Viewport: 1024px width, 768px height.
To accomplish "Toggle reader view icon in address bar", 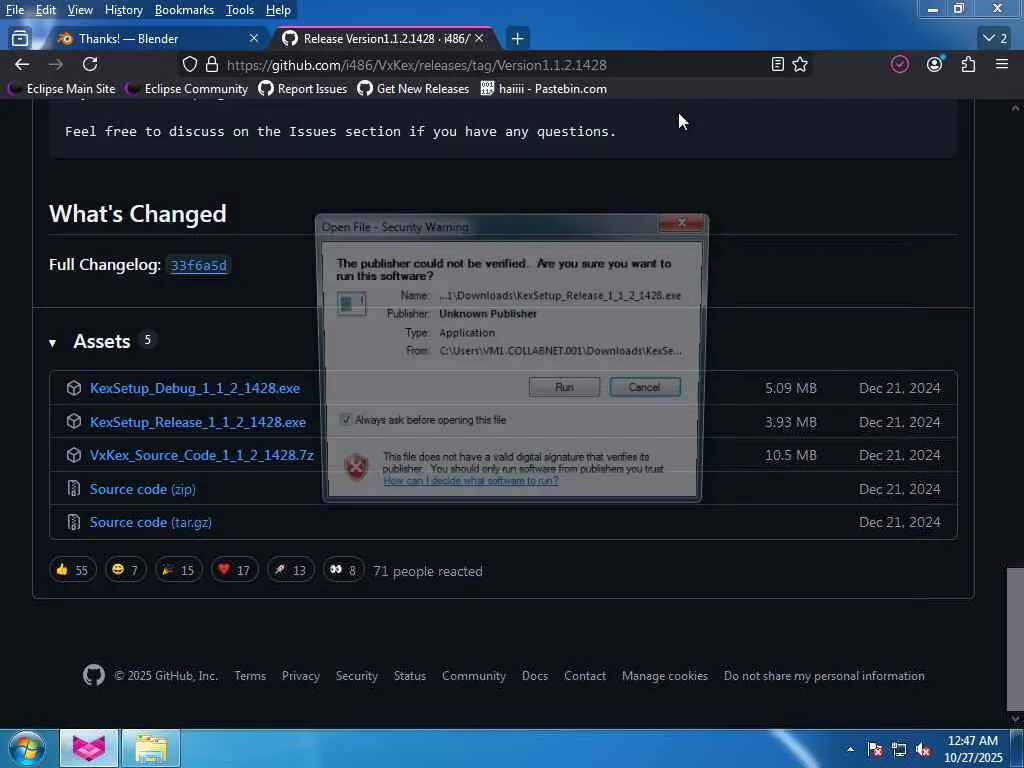I will [777, 65].
